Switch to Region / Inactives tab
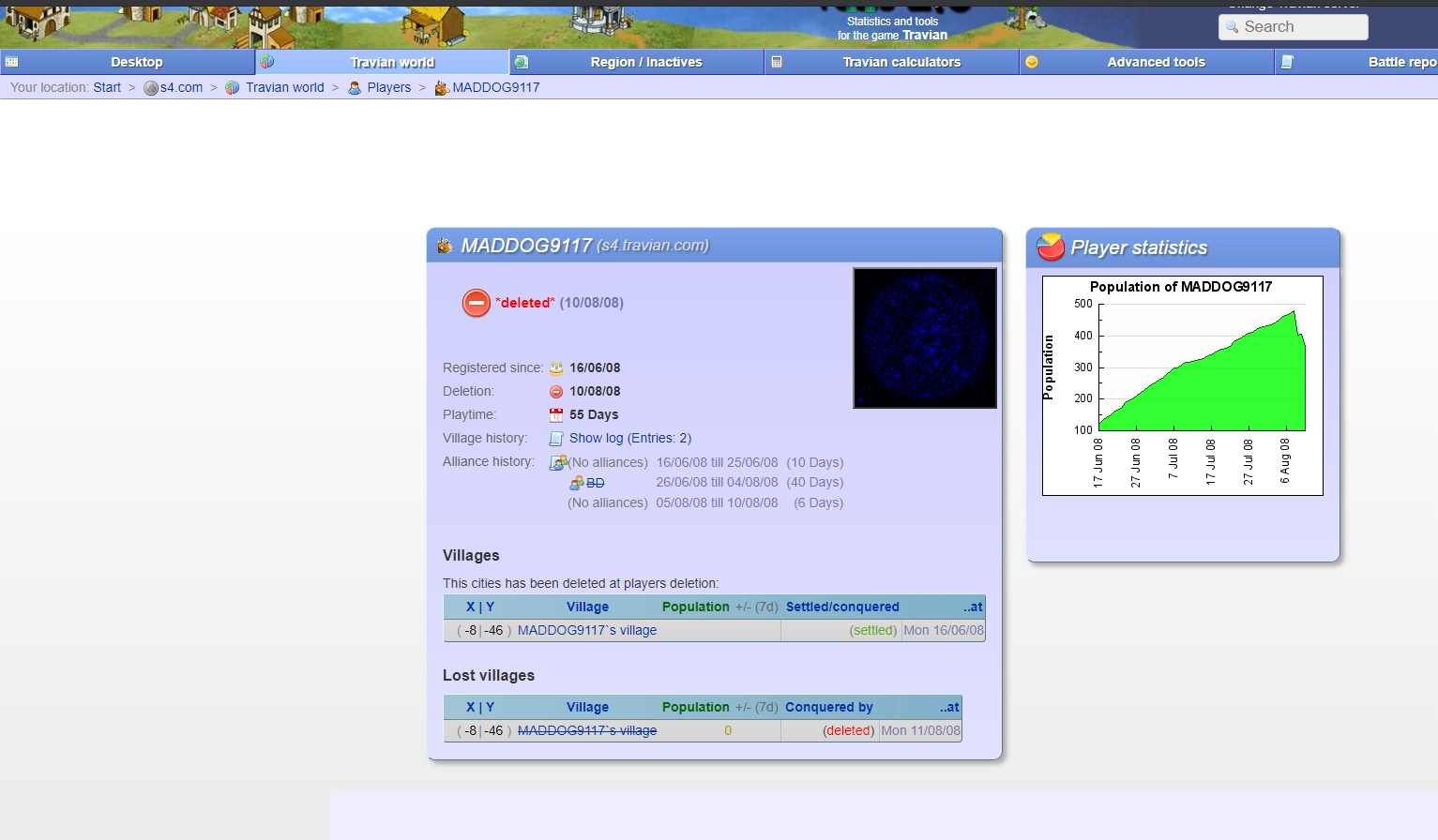 tap(638, 62)
